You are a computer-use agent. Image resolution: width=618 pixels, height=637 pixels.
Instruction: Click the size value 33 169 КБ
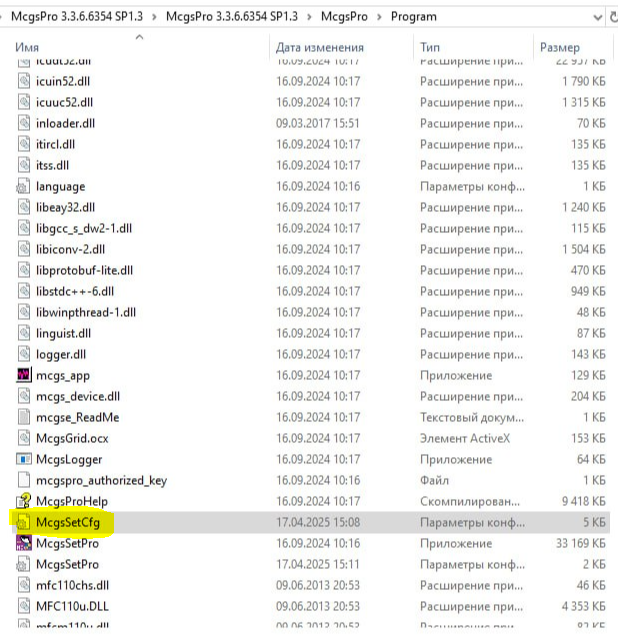click(581, 543)
